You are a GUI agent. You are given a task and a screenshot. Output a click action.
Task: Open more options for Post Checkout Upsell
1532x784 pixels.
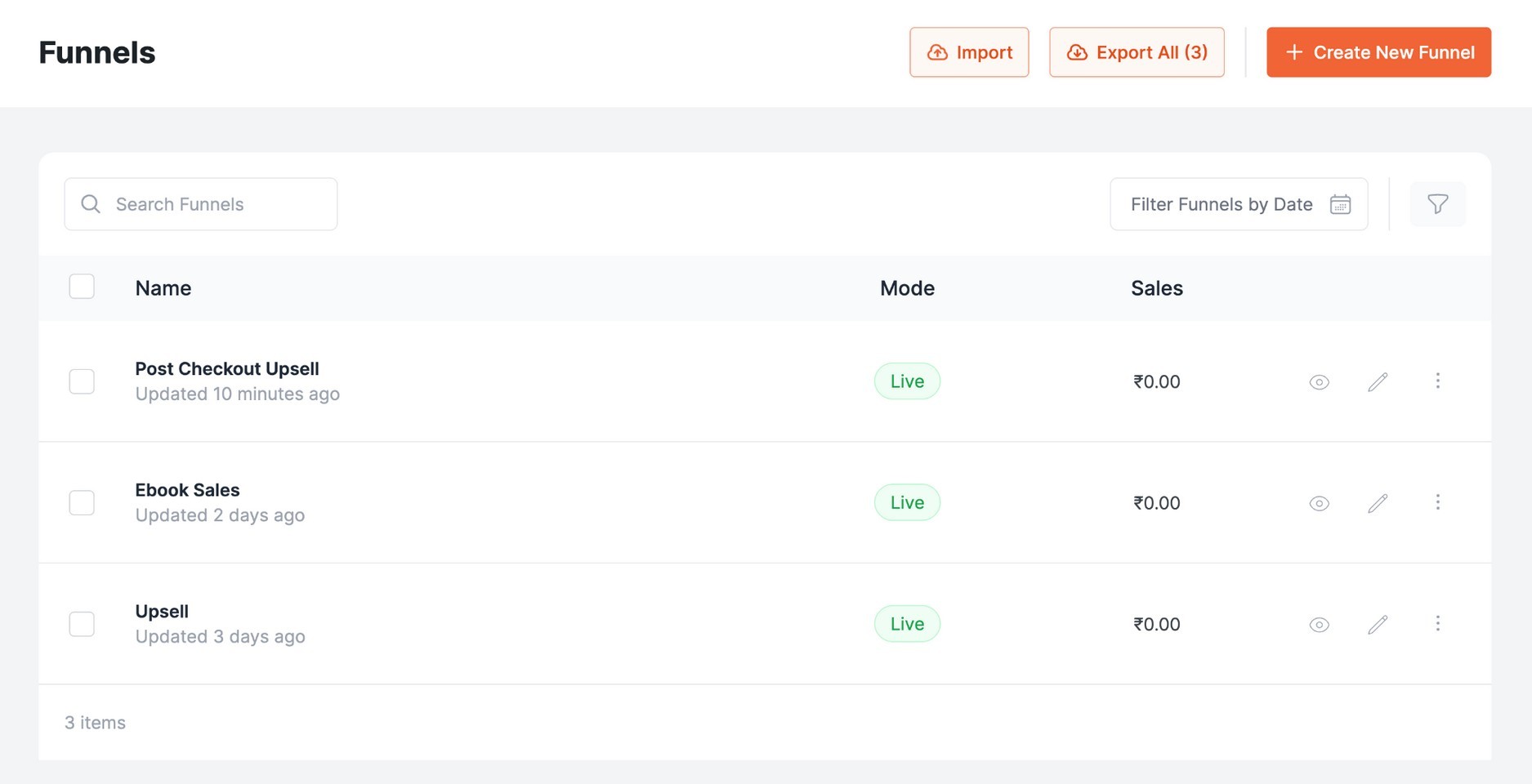coord(1437,381)
